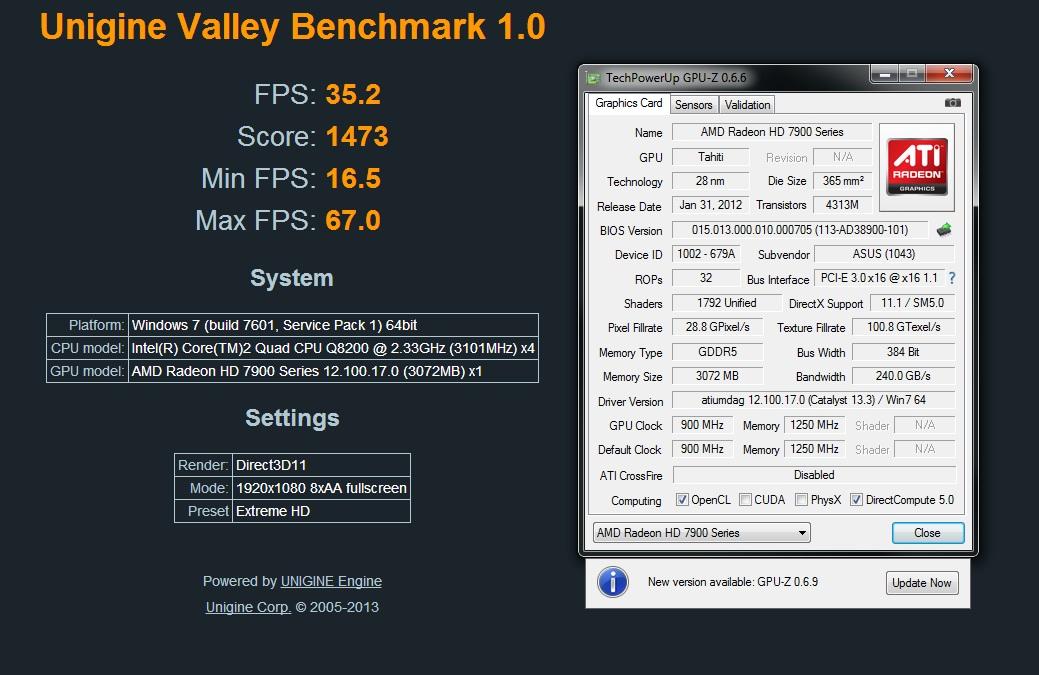The image size is (1039, 675).
Task: Click the Shaders field 1792 Unified
Action: pos(727,303)
